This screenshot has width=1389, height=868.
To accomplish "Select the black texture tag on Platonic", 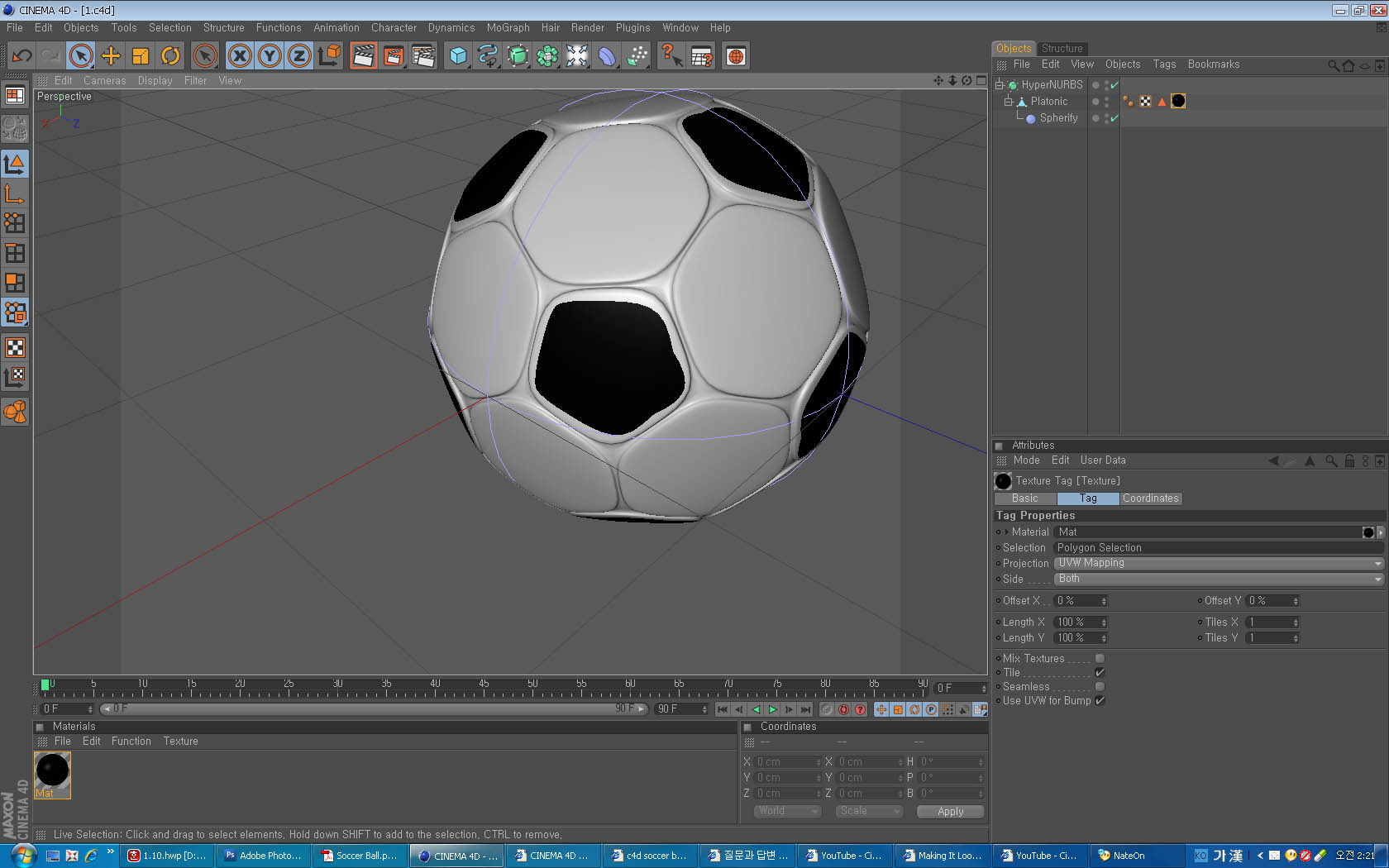I will click(x=1178, y=101).
